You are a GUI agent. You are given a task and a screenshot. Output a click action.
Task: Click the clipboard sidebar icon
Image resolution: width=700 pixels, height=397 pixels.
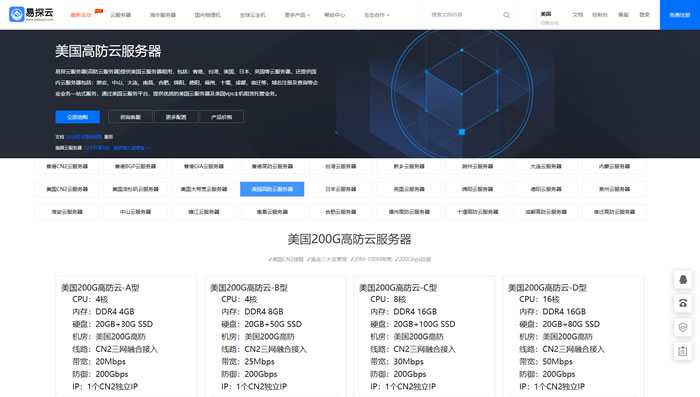[x=683, y=351]
